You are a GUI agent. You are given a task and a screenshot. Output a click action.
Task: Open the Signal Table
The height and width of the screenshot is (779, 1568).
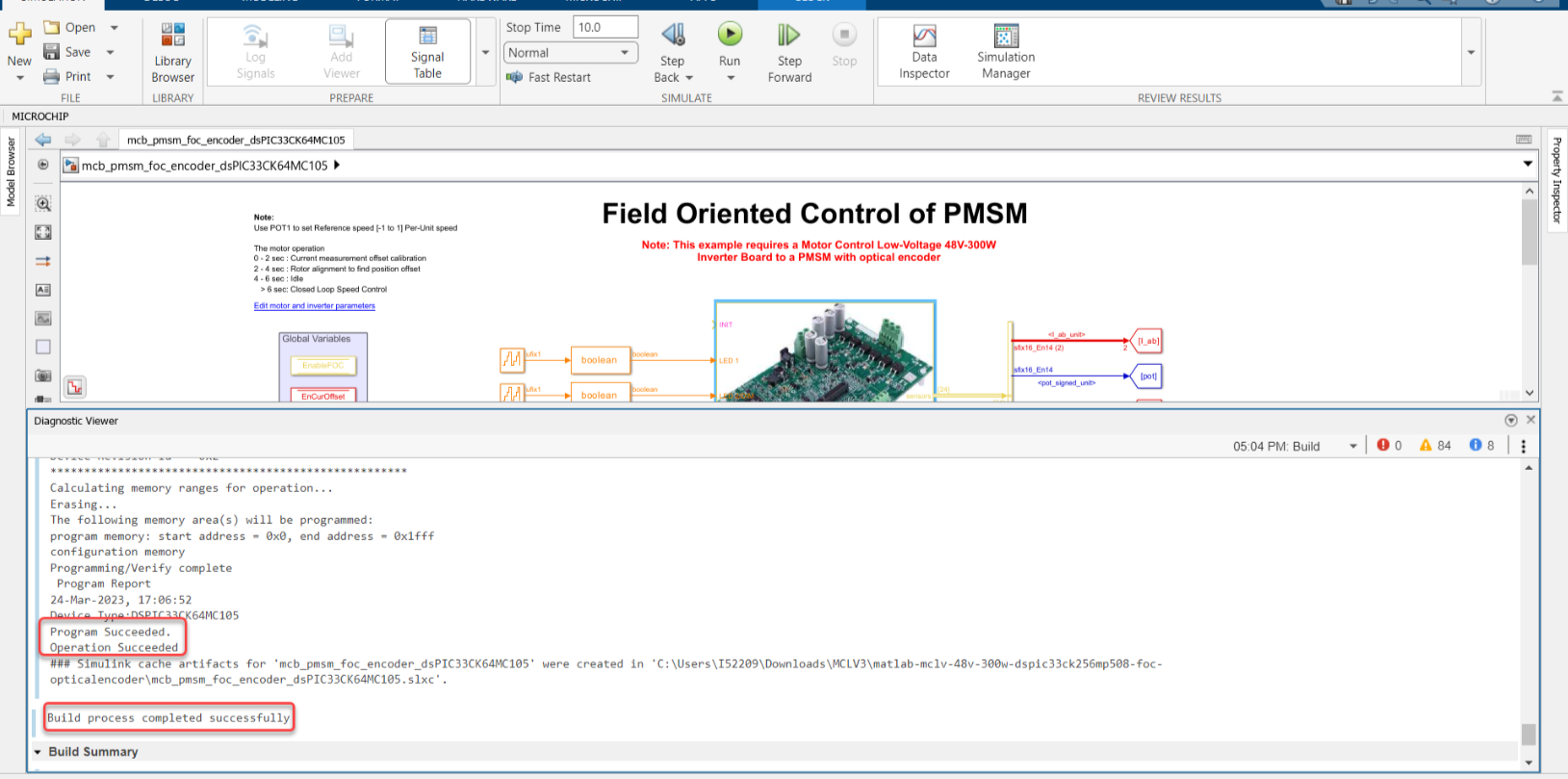coord(427,52)
